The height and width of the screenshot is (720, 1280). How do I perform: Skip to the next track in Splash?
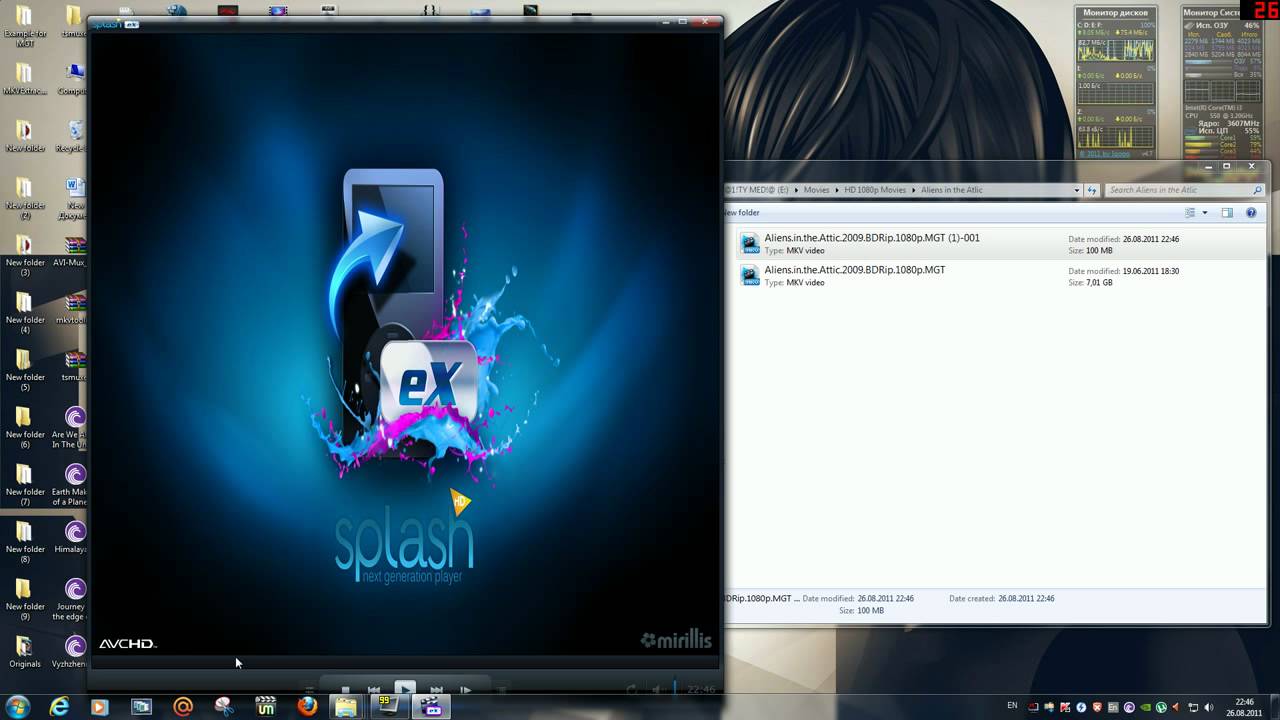pos(436,689)
